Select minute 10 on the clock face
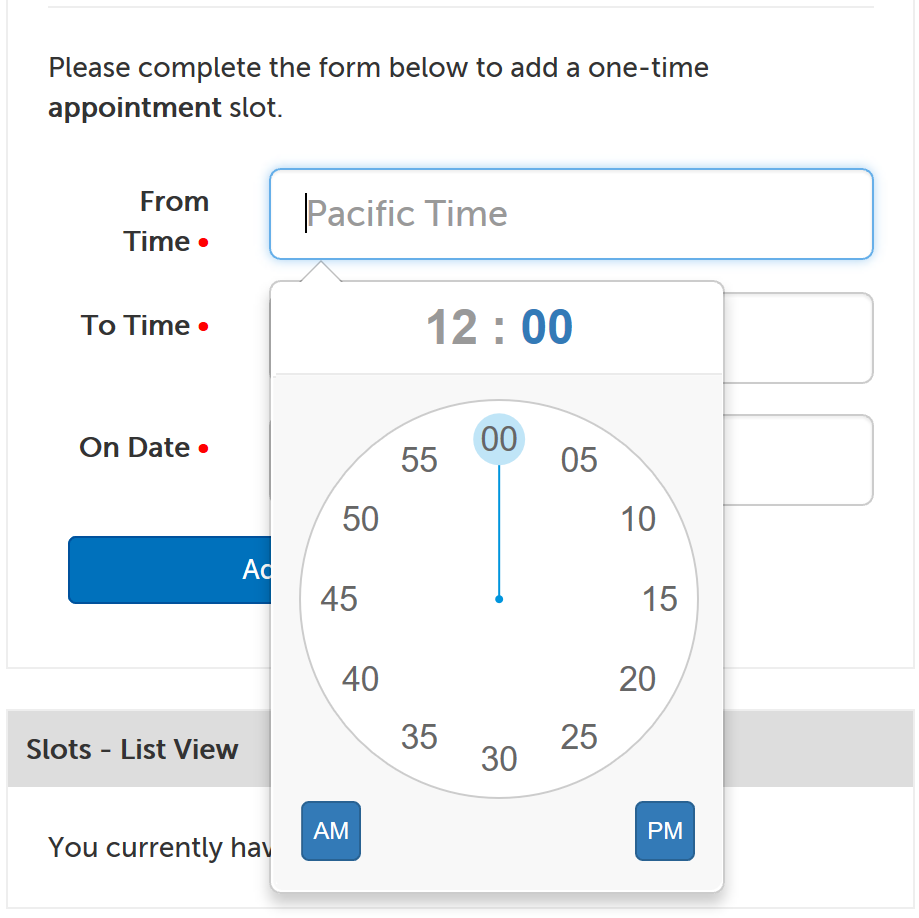Screen dimensions: 919x918 pos(638,519)
